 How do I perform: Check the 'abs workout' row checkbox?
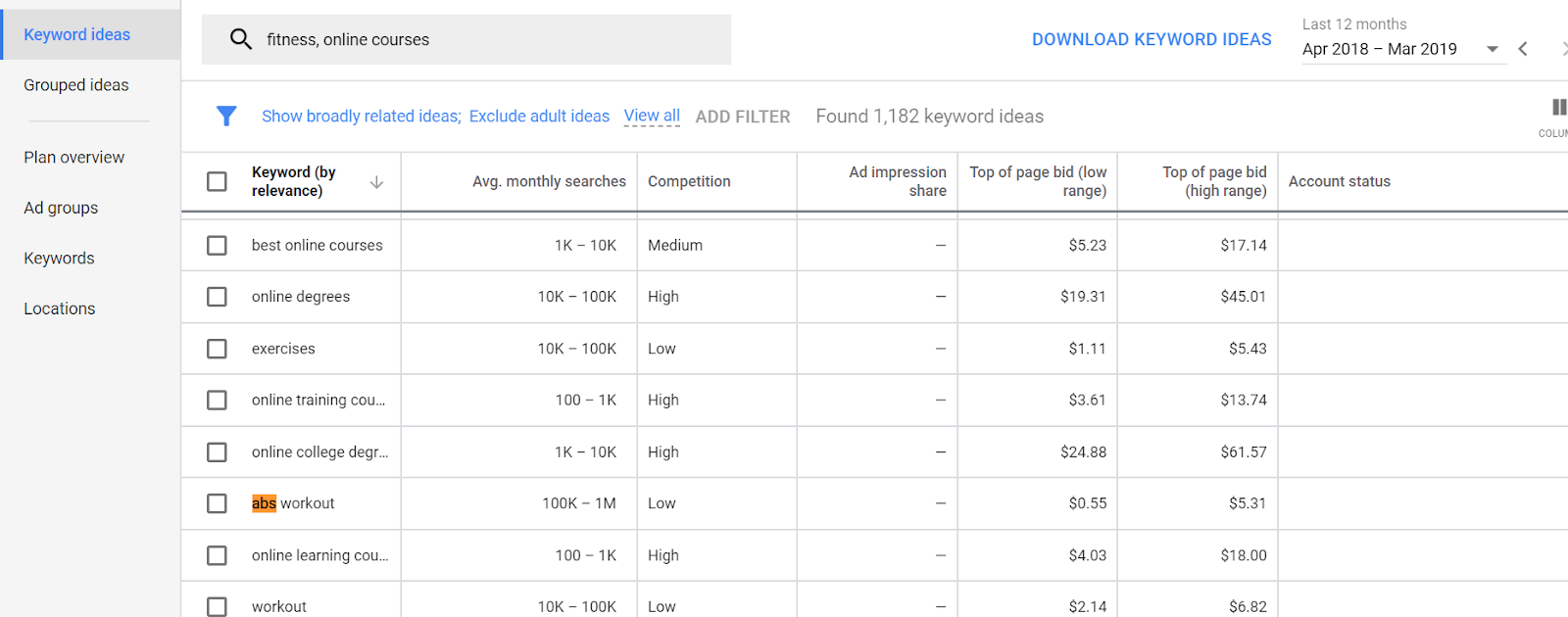click(217, 503)
